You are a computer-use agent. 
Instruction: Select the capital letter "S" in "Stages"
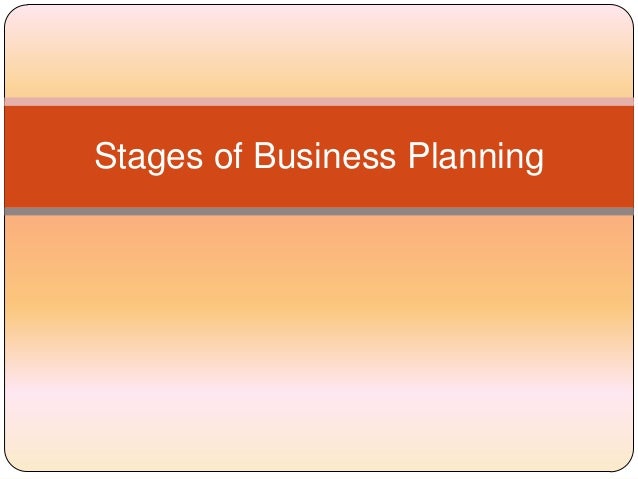[105, 155]
